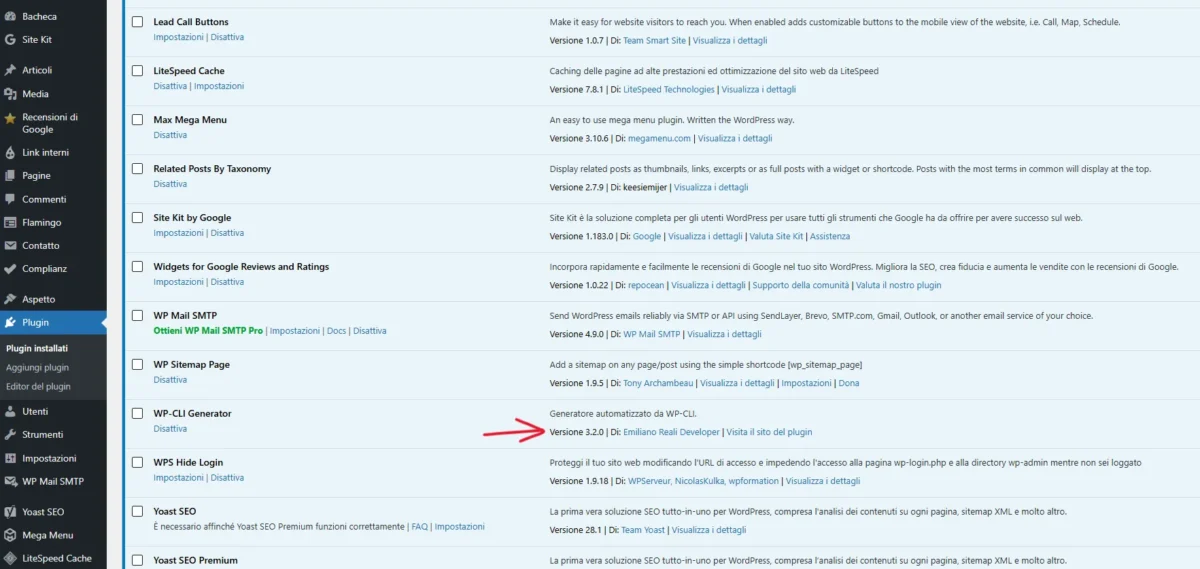Open the Pagine menu label

click(x=36, y=176)
